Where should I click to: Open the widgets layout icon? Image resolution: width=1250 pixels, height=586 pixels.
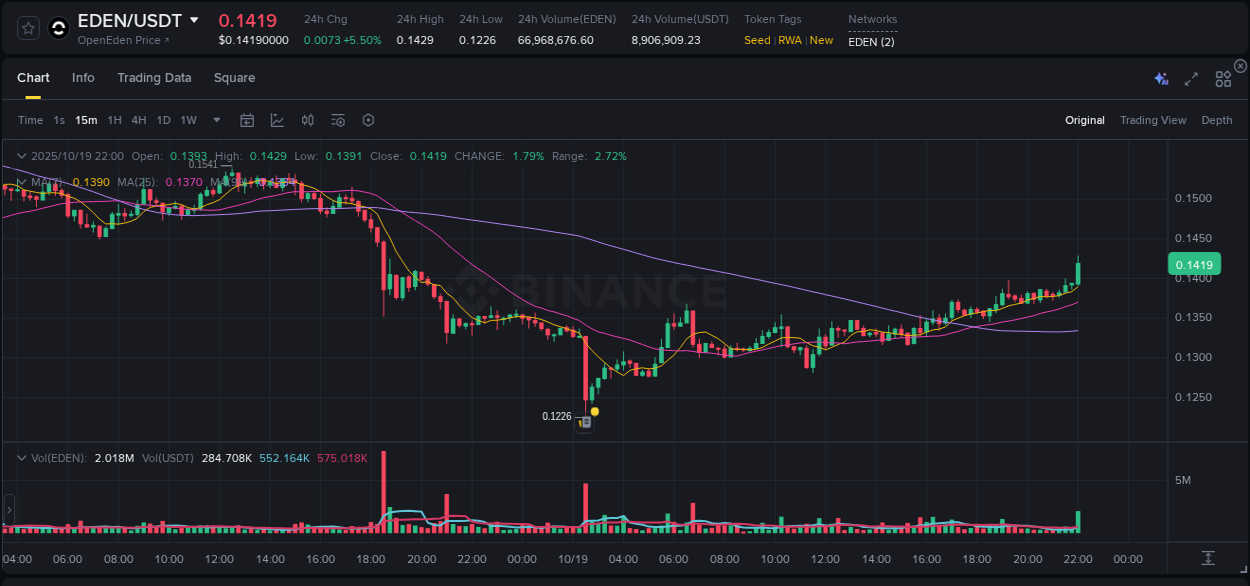coord(1223,78)
